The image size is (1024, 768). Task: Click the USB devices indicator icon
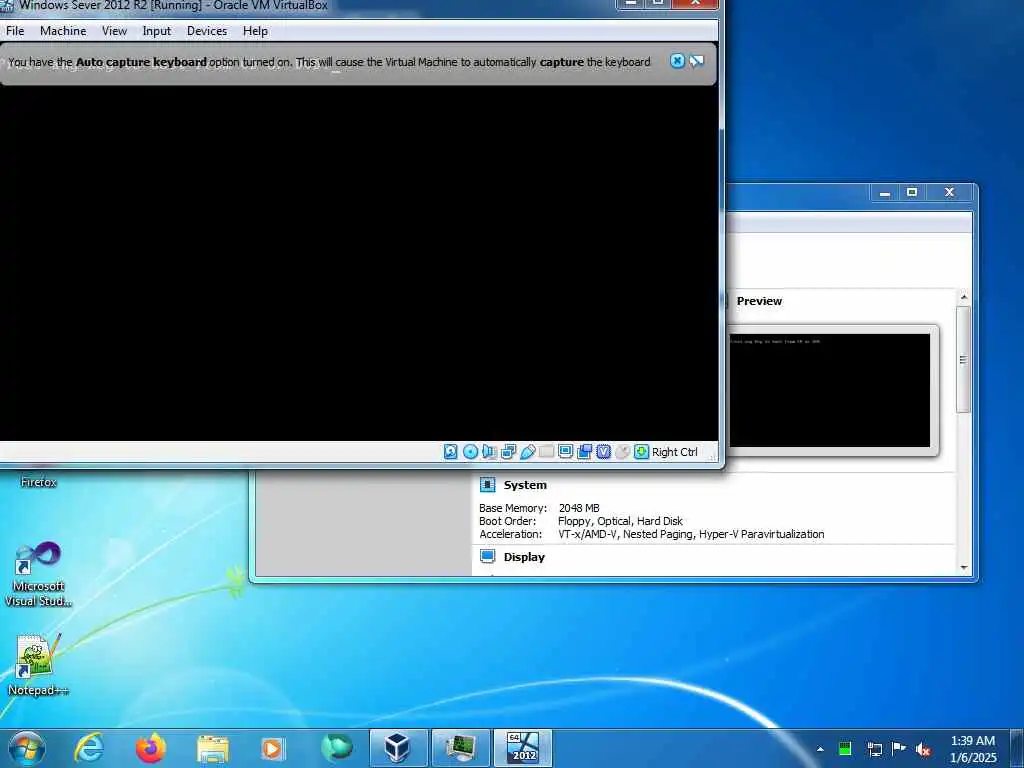(528, 452)
